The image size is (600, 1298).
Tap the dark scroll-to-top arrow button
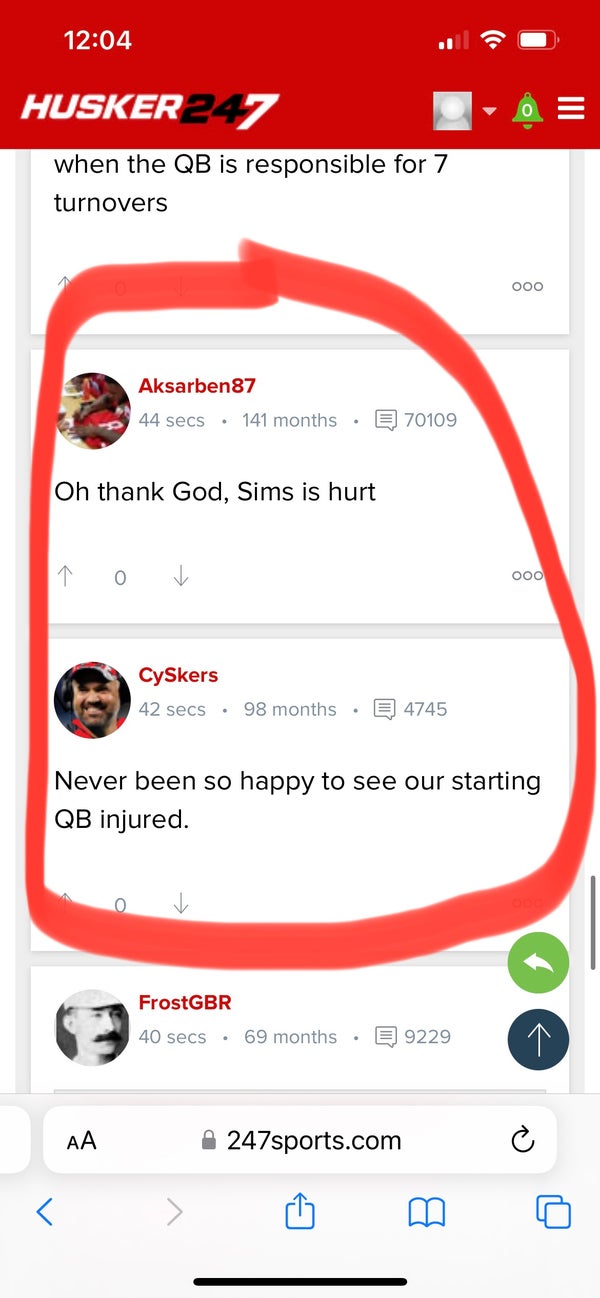click(x=538, y=1040)
